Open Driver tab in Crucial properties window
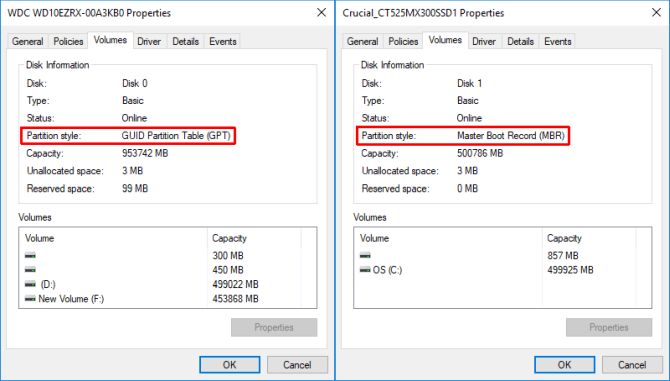Screen dimensions: 670x381 pos(484,41)
